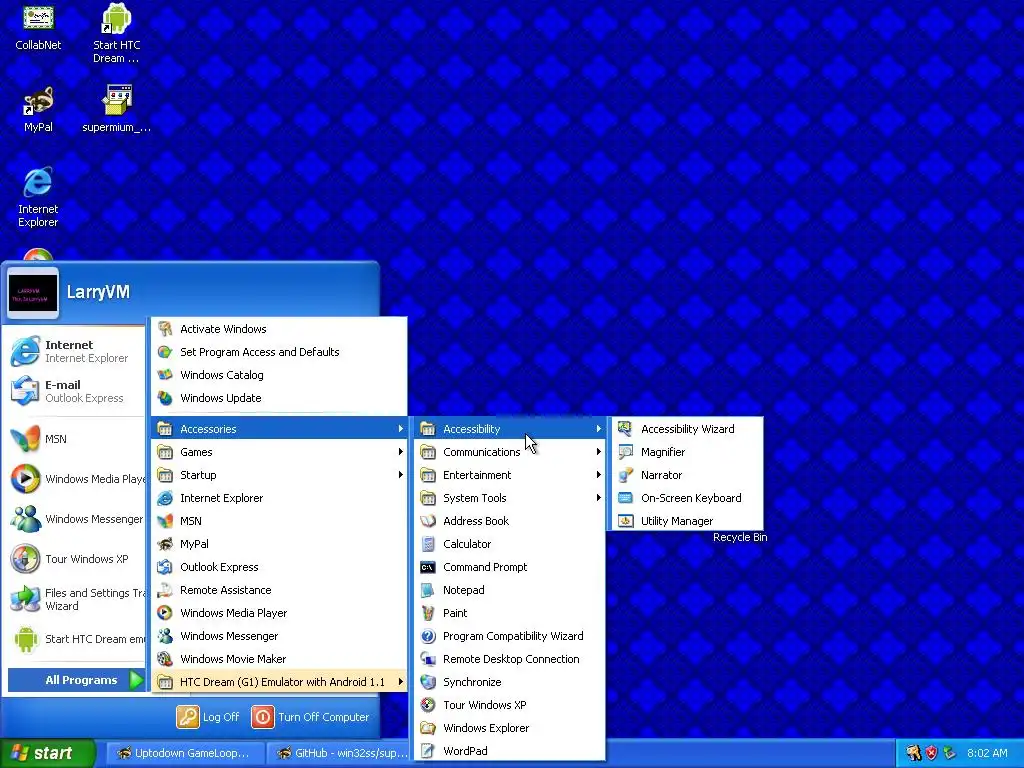Screen dimensions: 1024x768
Task: Launch Magnifier from Accessibility submenu
Action: pos(684,452)
